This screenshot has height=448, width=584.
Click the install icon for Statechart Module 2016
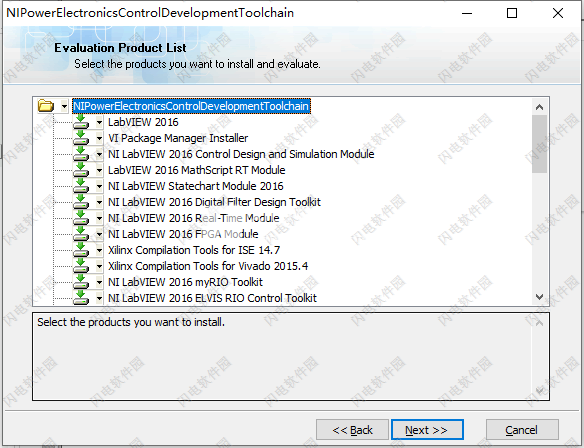click(x=81, y=186)
